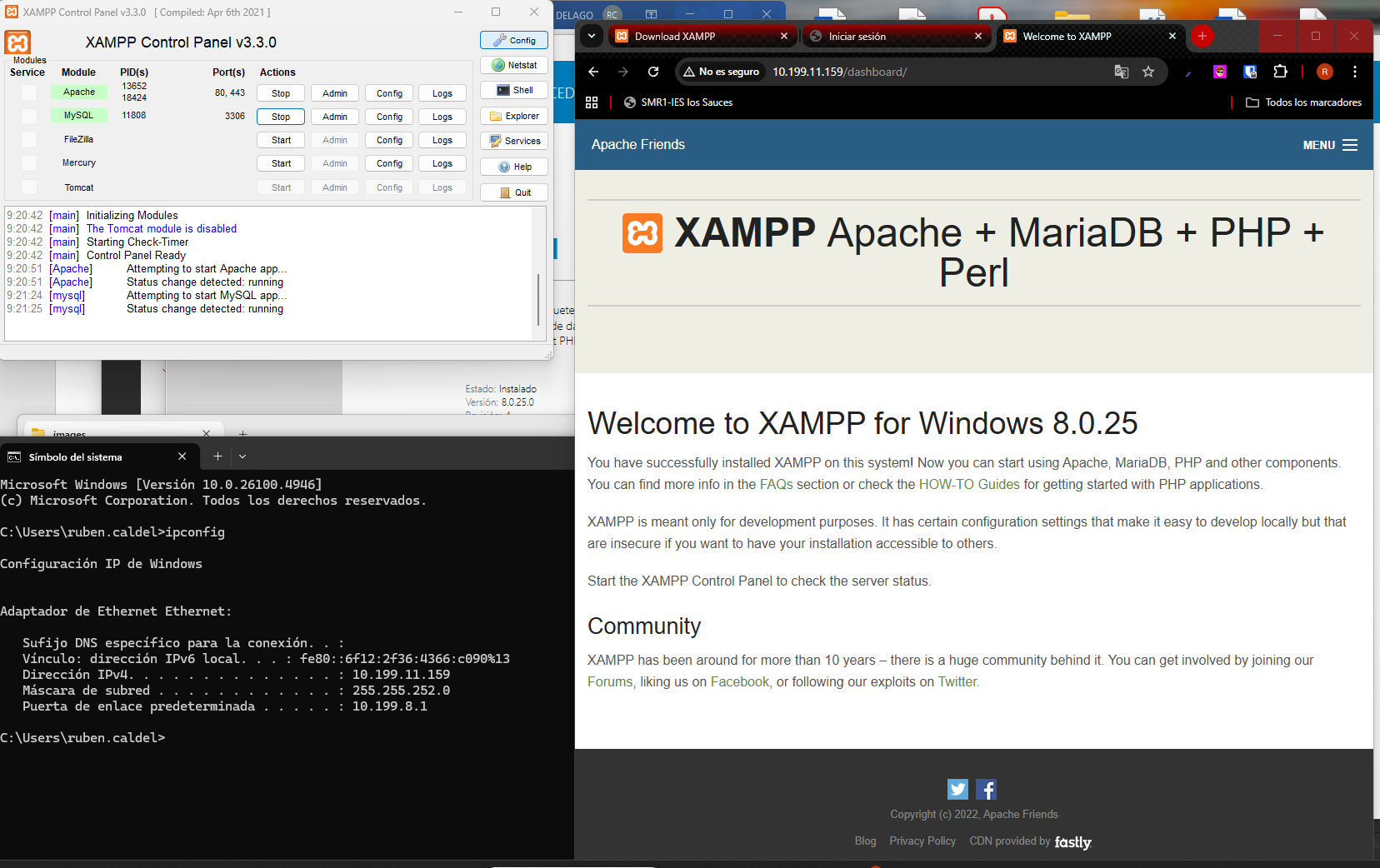Open the Blog footer link
The width and height of the screenshot is (1380, 868).
[x=865, y=841]
